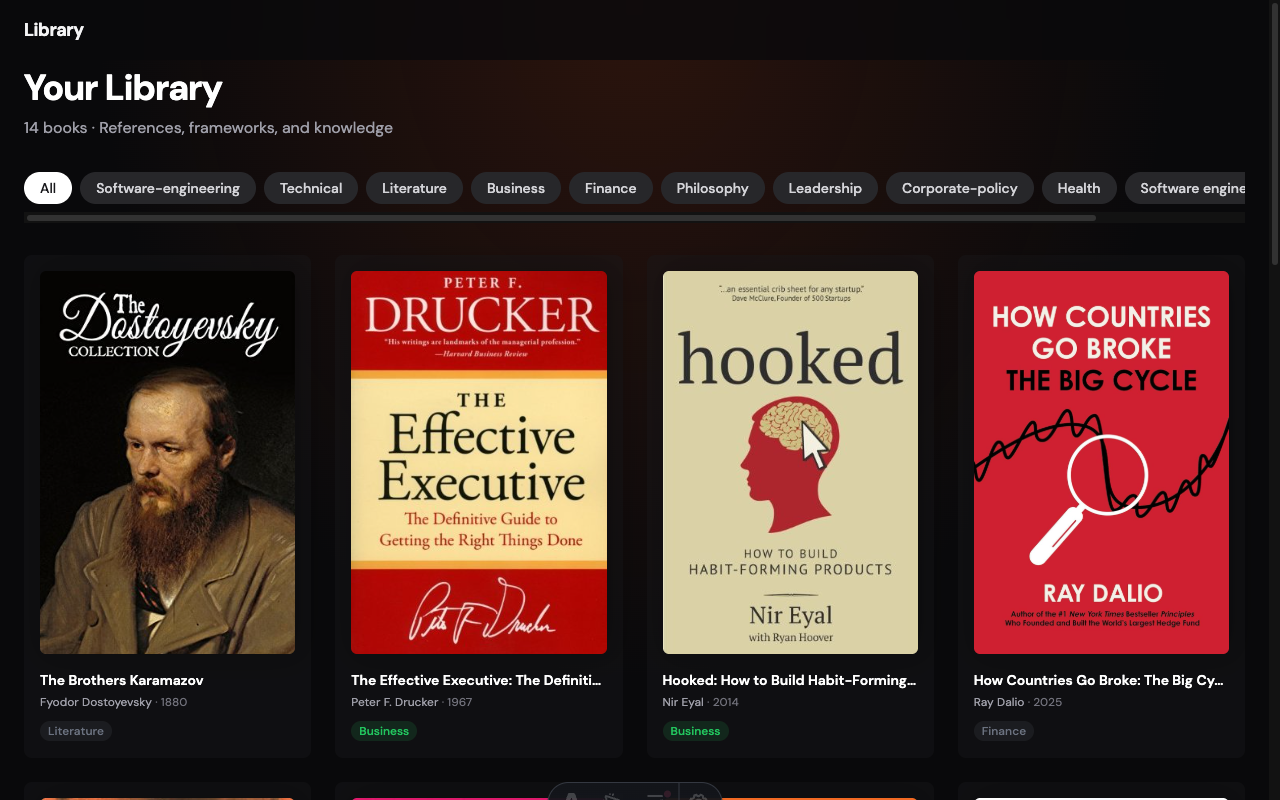Open The Brothers Karamazov
Viewport: 1280px width, 800px height.
166,461
